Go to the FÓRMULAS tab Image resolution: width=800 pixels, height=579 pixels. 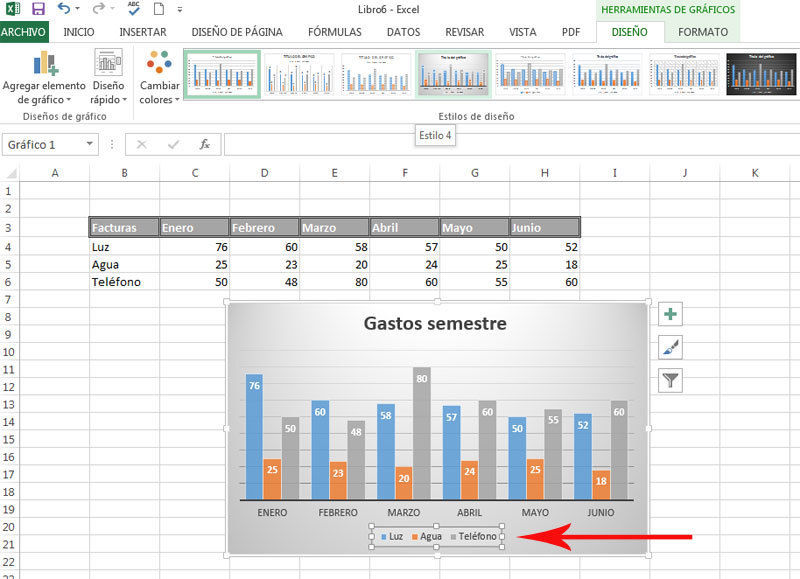[x=335, y=32]
